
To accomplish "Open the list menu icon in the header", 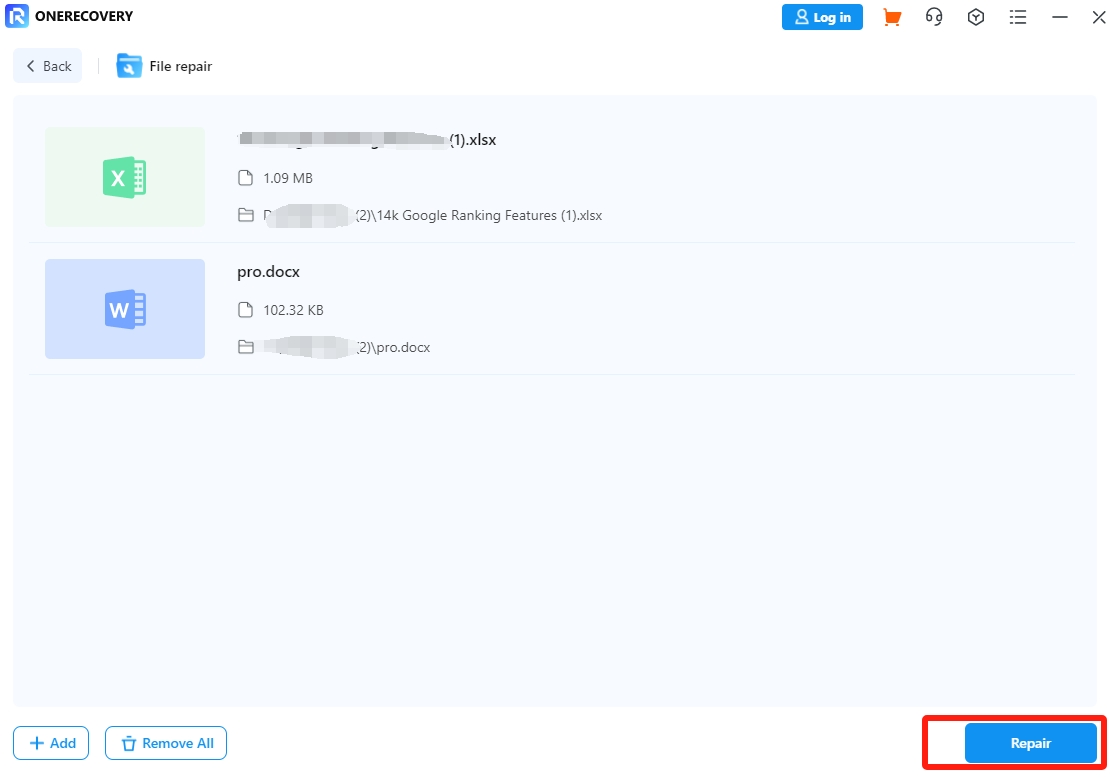I will tap(1018, 17).
